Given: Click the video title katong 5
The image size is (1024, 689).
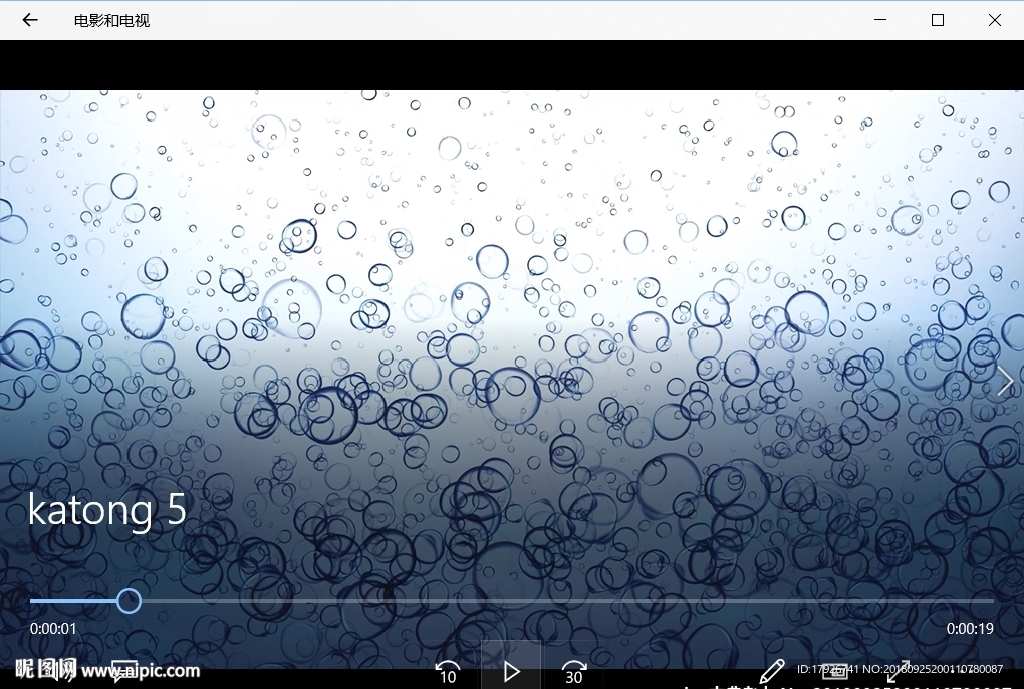Looking at the screenshot, I should point(107,509).
